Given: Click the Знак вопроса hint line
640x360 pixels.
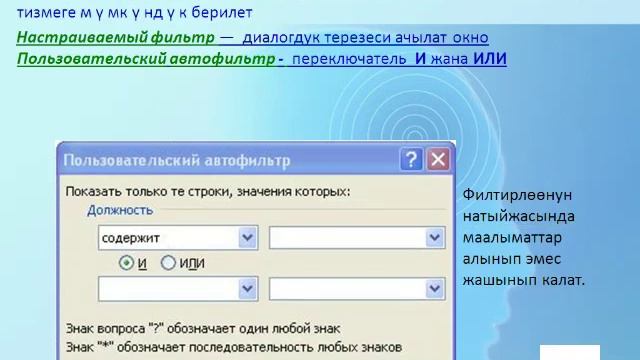Looking at the screenshot, I should click(203, 328).
